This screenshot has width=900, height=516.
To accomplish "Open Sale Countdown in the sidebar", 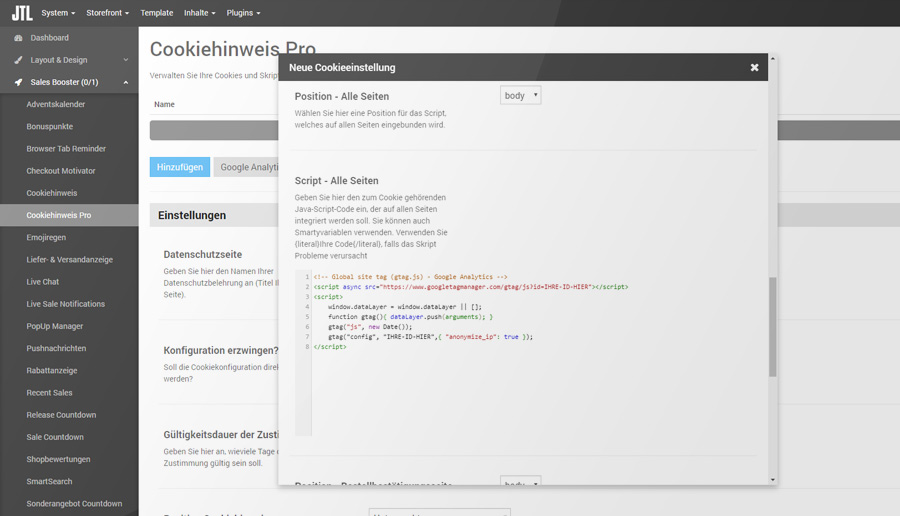I will tap(55, 437).
